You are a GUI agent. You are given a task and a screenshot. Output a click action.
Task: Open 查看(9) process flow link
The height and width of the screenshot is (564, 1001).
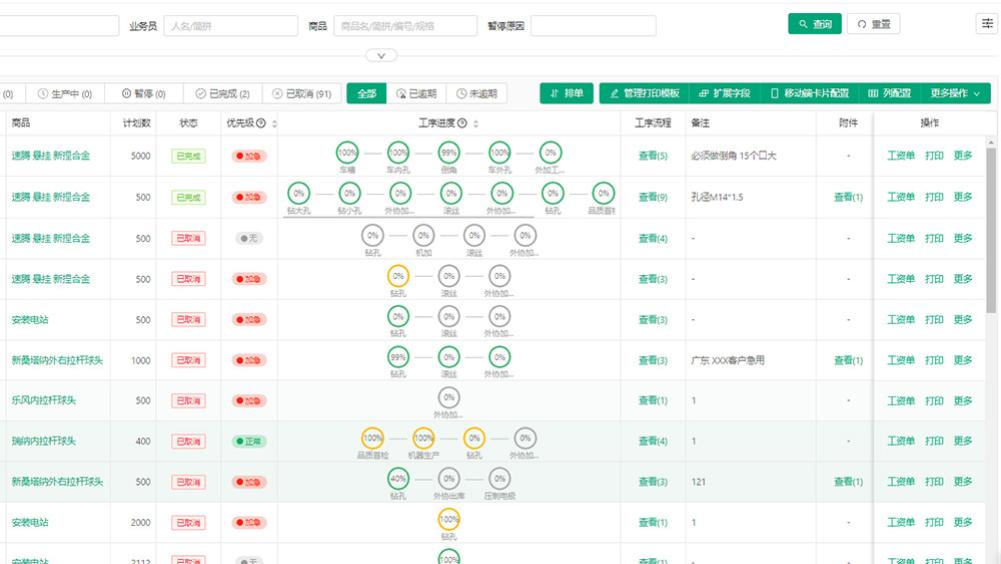point(652,197)
